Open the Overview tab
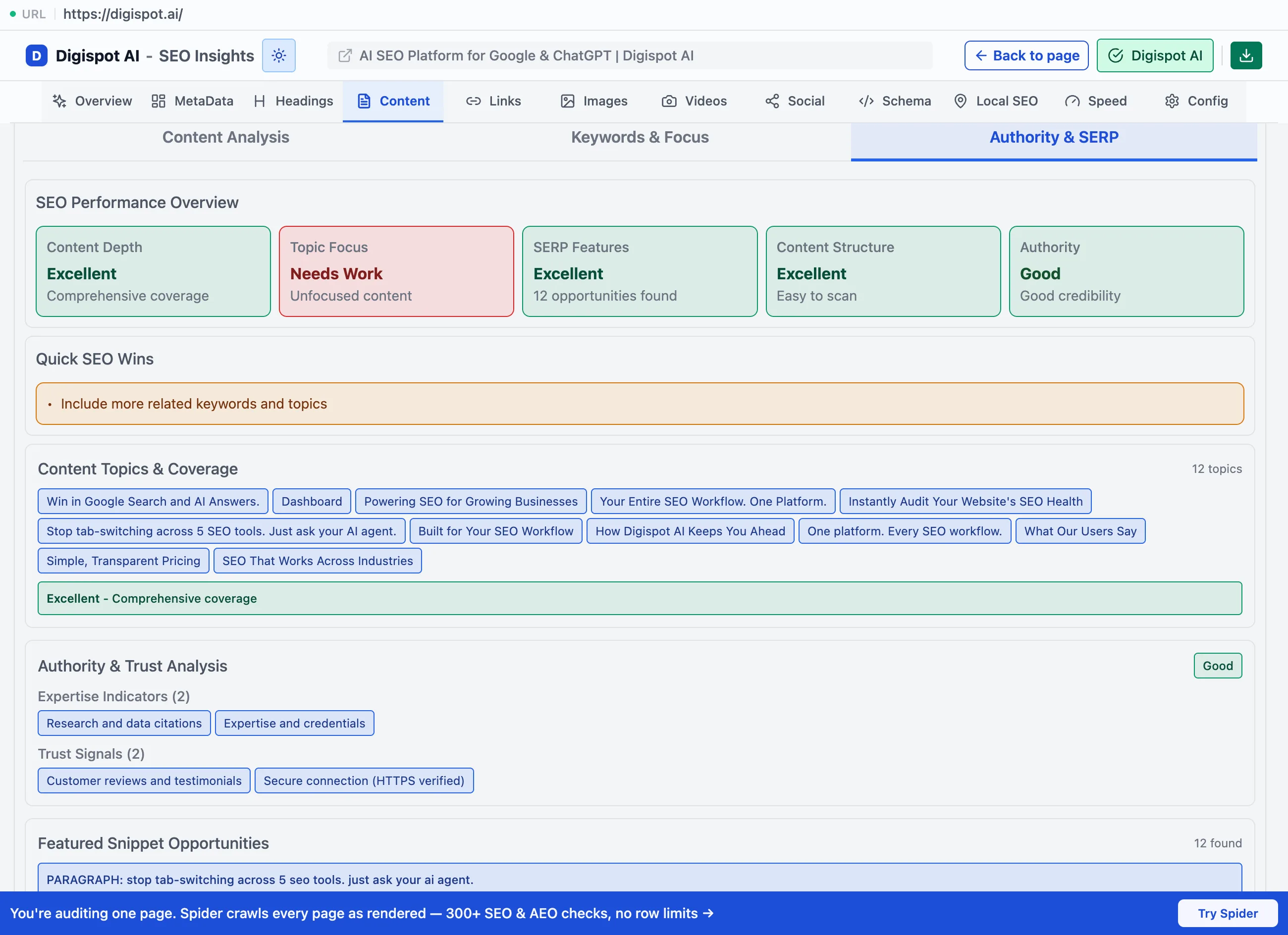The width and height of the screenshot is (1288, 935). coord(92,101)
